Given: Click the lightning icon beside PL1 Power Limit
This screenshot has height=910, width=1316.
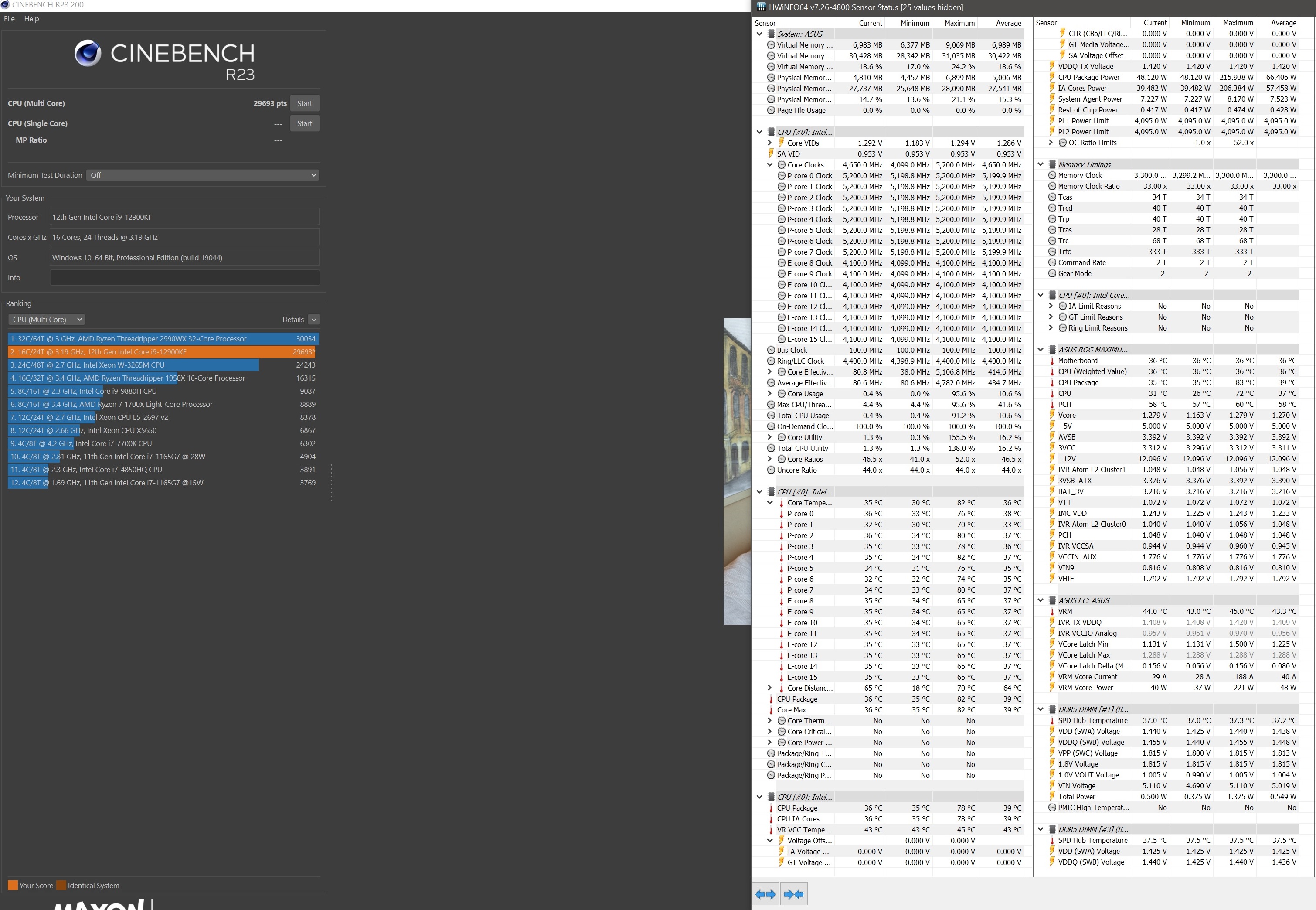Looking at the screenshot, I should (x=1052, y=120).
